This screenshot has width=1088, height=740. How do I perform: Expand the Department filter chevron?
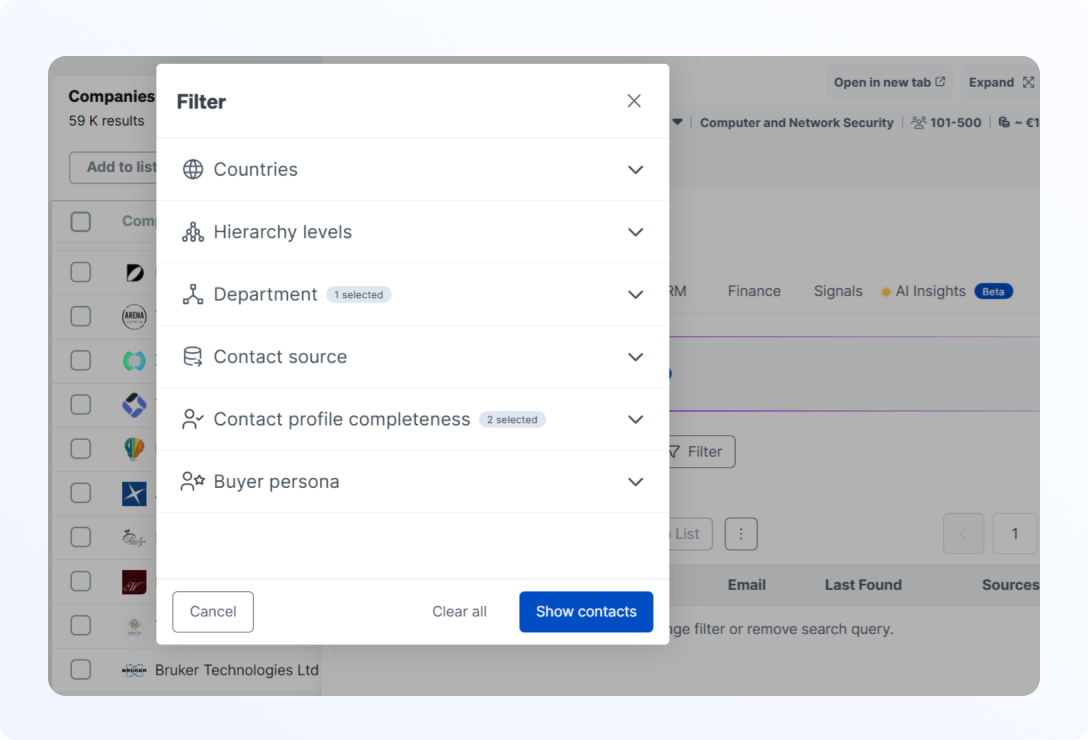click(x=635, y=294)
